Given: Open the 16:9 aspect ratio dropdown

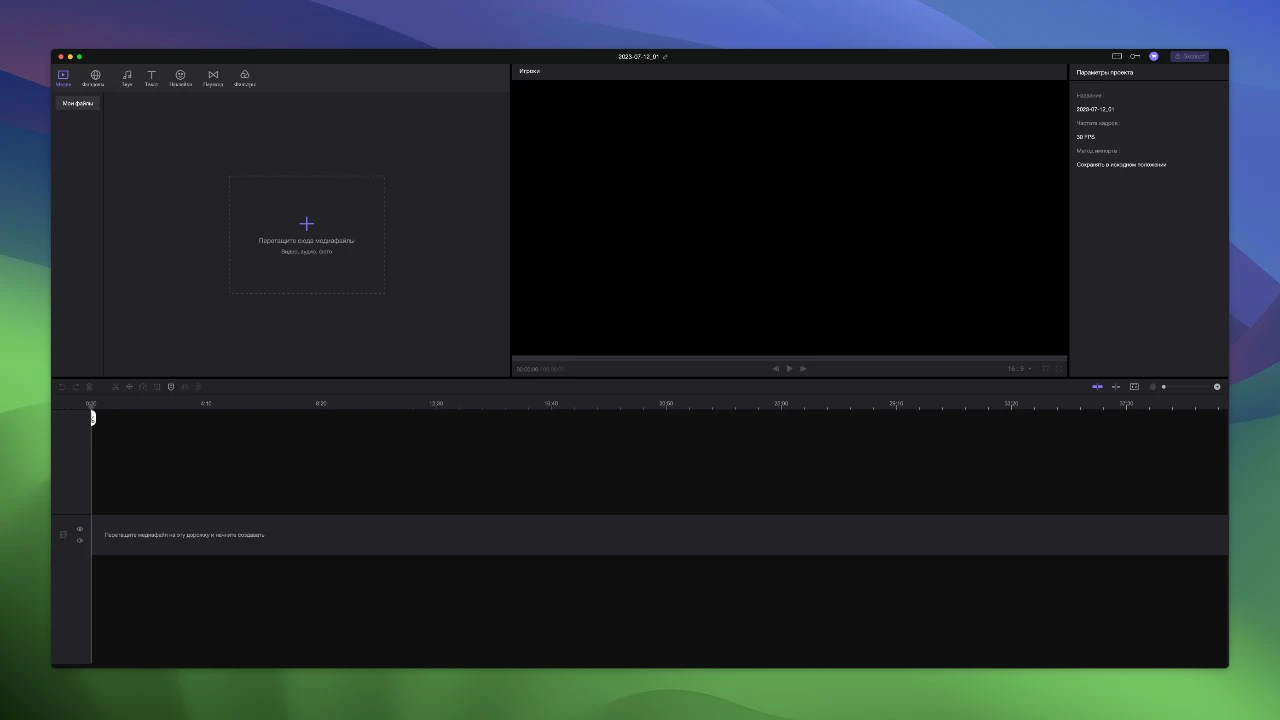Looking at the screenshot, I should (1019, 369).
